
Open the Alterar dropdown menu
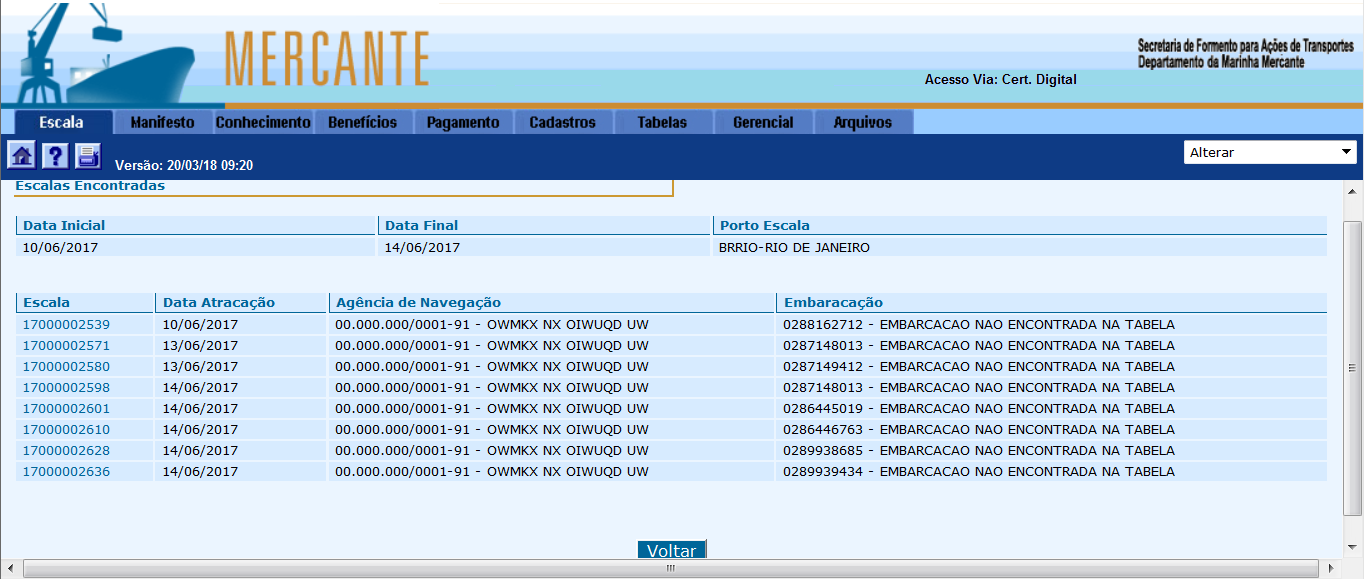point(1269,152)
